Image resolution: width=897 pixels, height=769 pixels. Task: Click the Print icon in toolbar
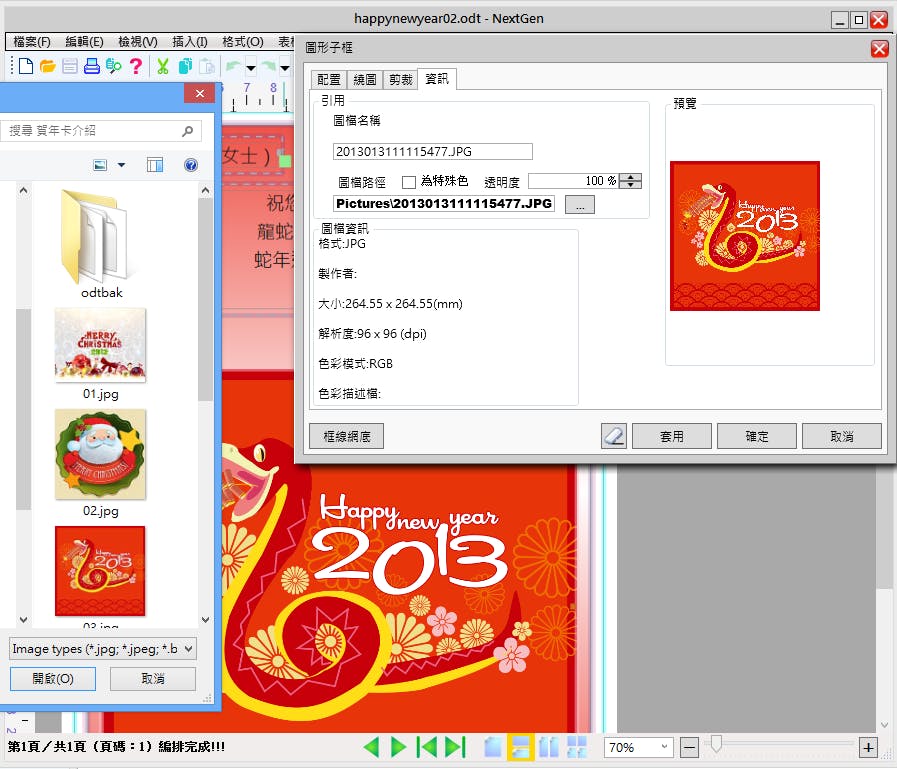(92, 67)
